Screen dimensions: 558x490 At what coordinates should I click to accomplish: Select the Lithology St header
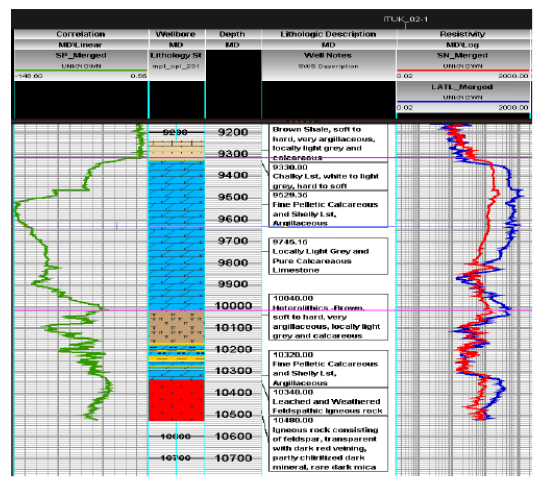(176, 56)
